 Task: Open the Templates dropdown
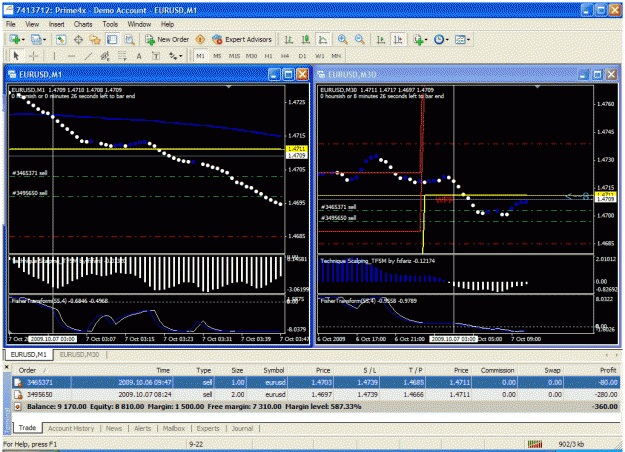pyautogui.click(x=462, y=39)
